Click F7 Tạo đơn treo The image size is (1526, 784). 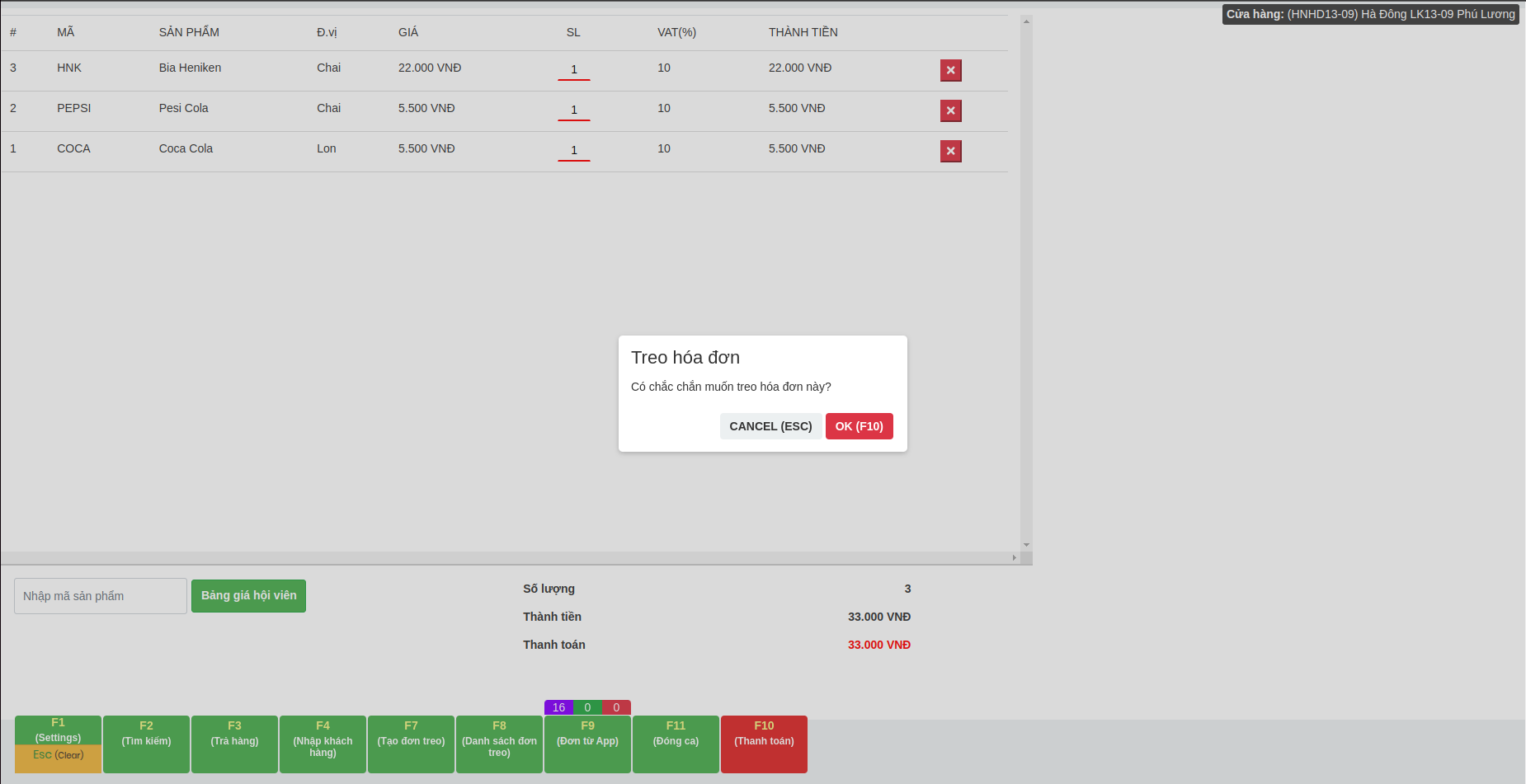tap(411, 744)
